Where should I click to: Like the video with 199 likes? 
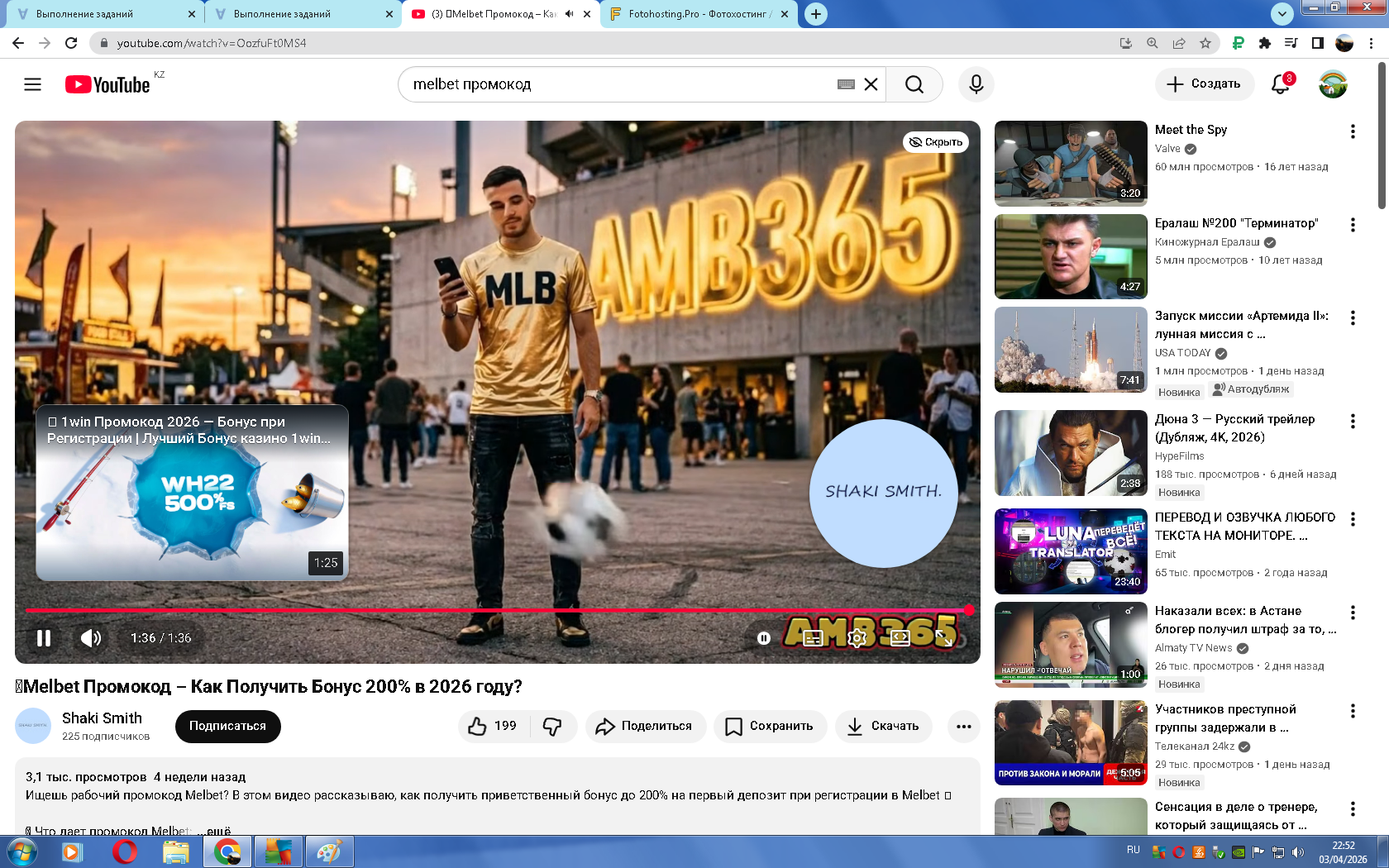click(493, 726)
